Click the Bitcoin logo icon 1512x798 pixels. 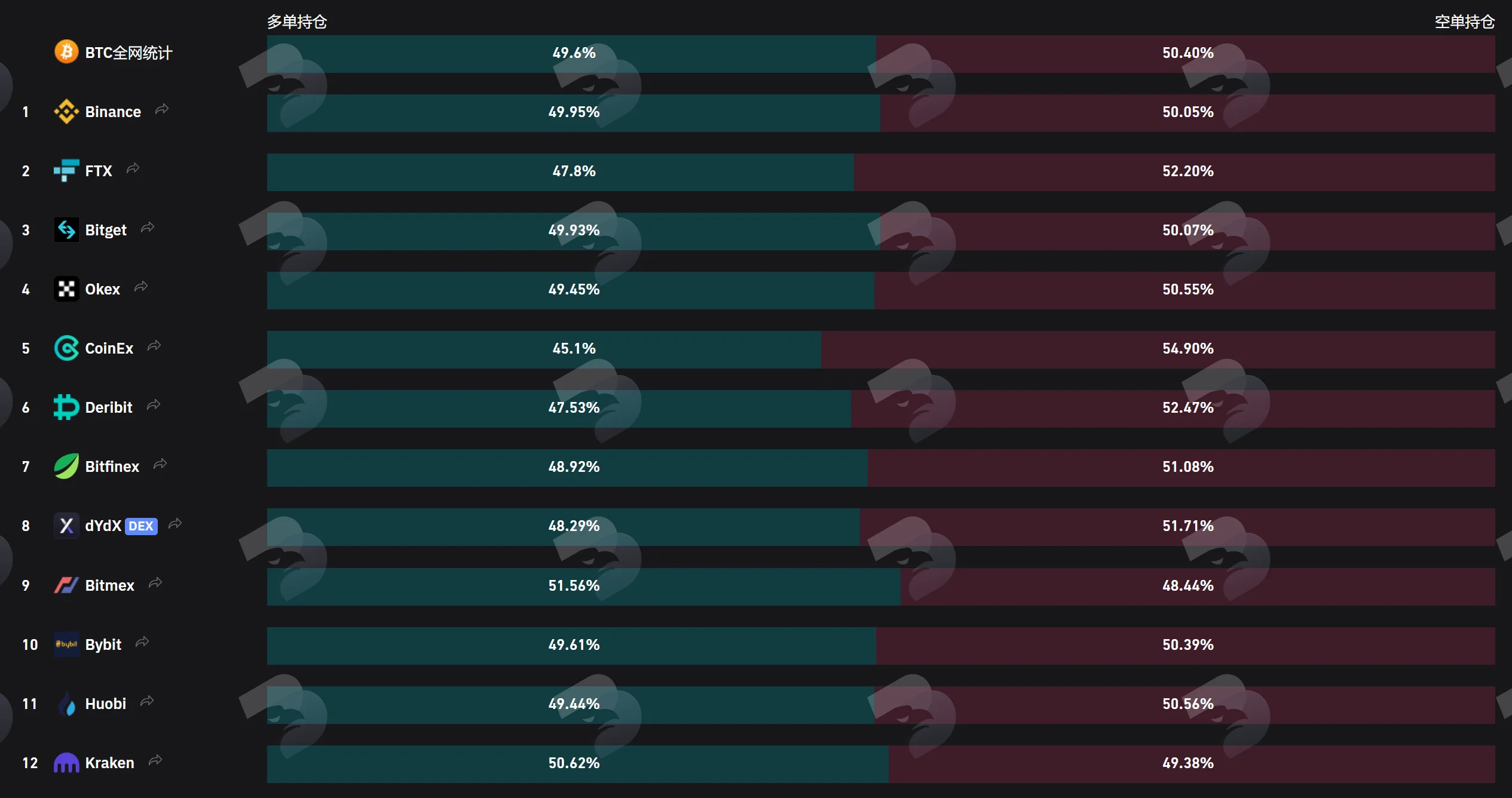[x=66, y=52]
